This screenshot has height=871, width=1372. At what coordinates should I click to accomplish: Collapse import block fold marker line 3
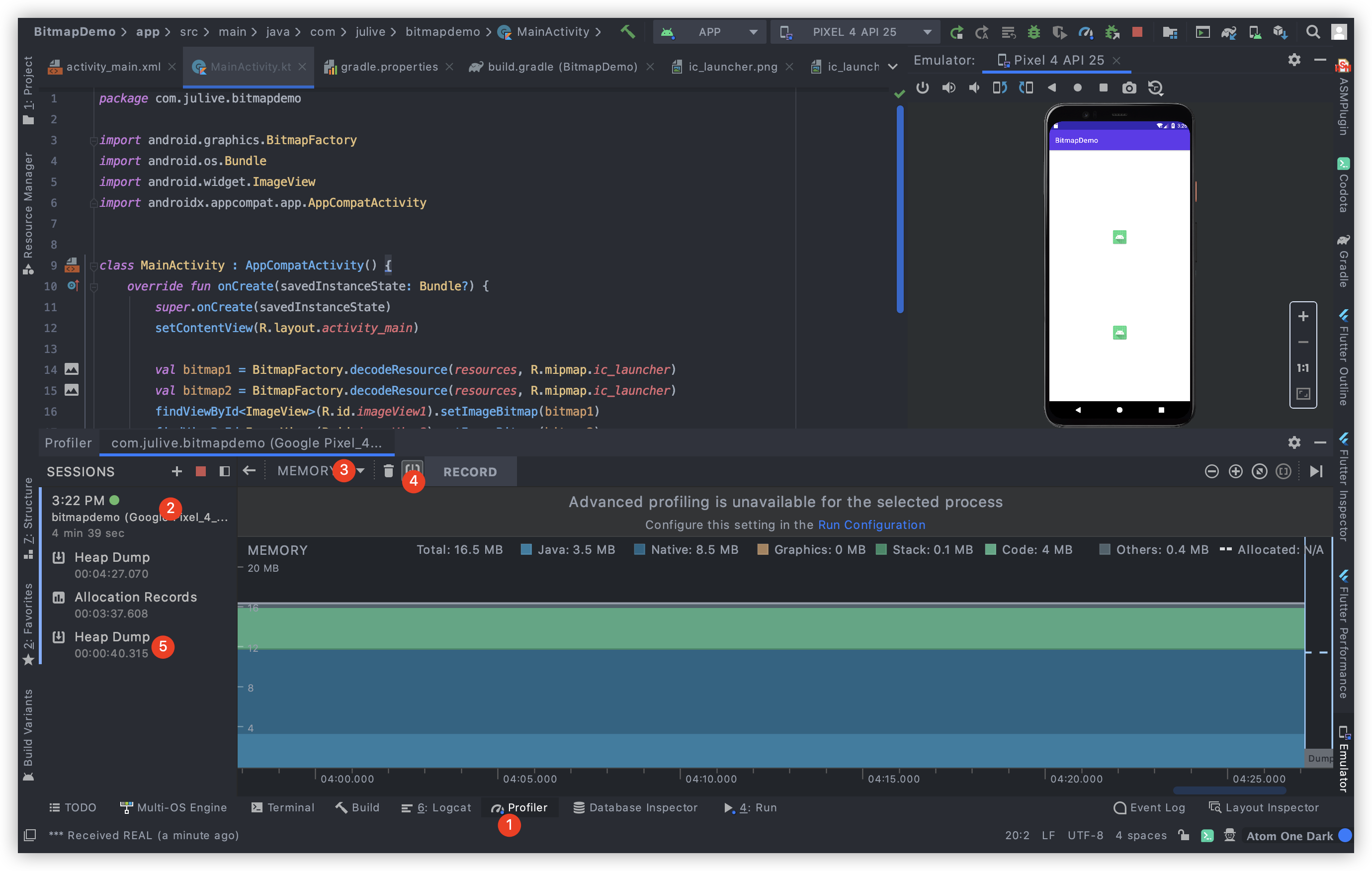(x=93, y=140)
